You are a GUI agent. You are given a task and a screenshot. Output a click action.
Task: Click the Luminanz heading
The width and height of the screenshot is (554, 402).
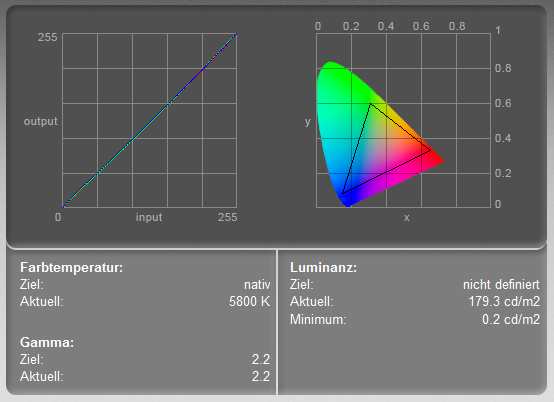(x=323, y=267)
